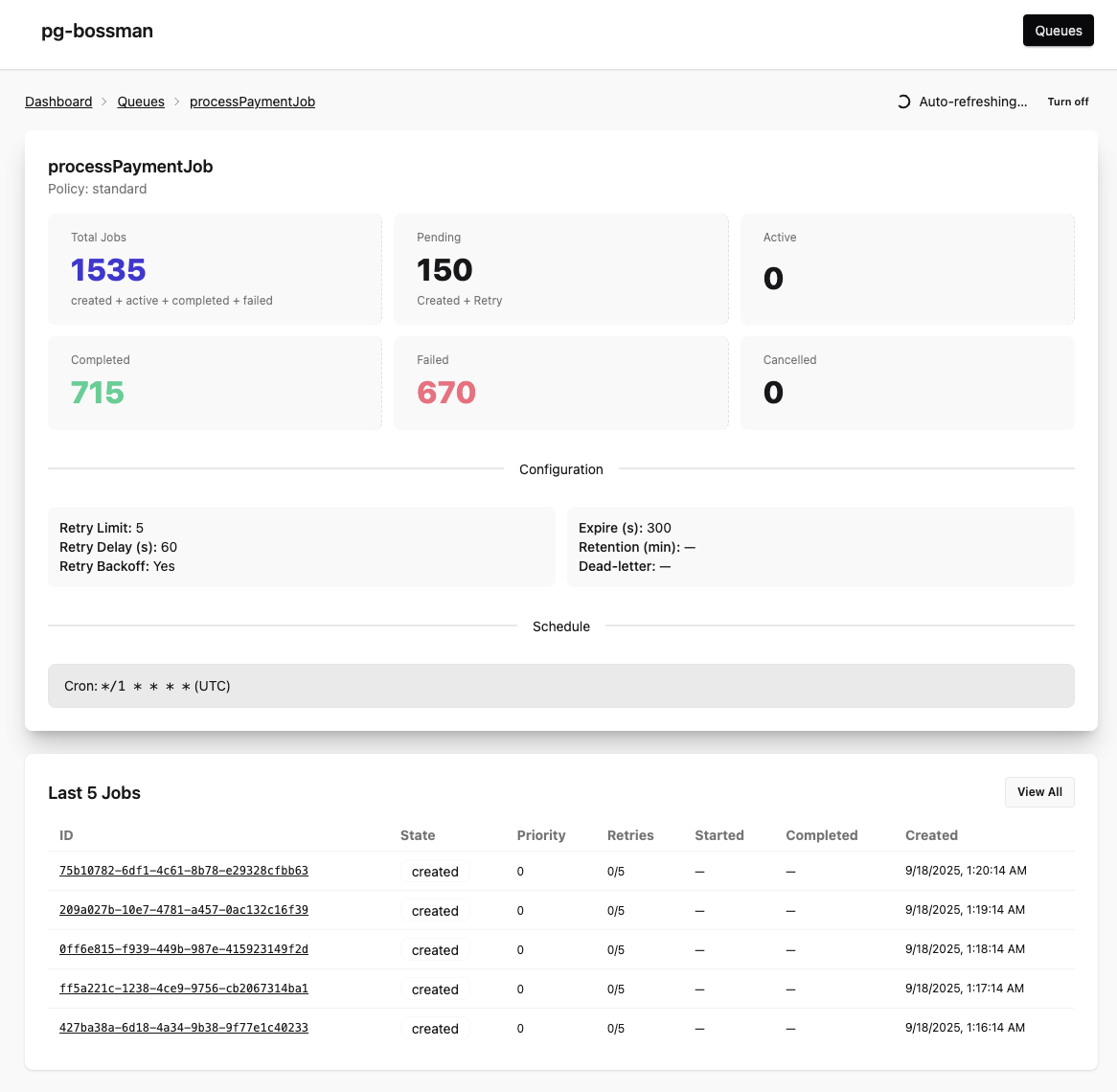Open job ff5a221c-1238-4ce9-9756-cb2067314ba1
This screenshot has width=1117, height=1092.
pos(184,989)
